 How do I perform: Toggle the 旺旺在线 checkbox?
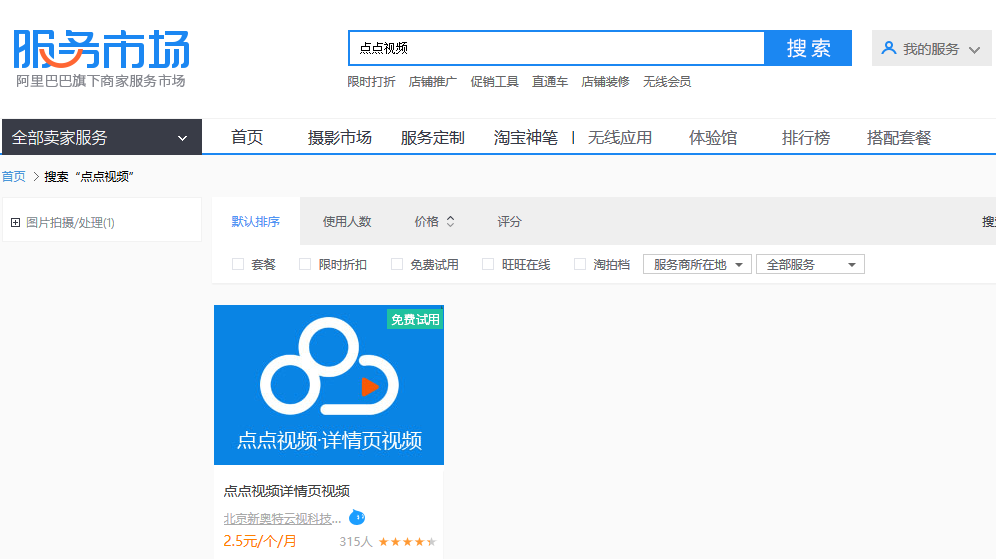tap(488, 264)
